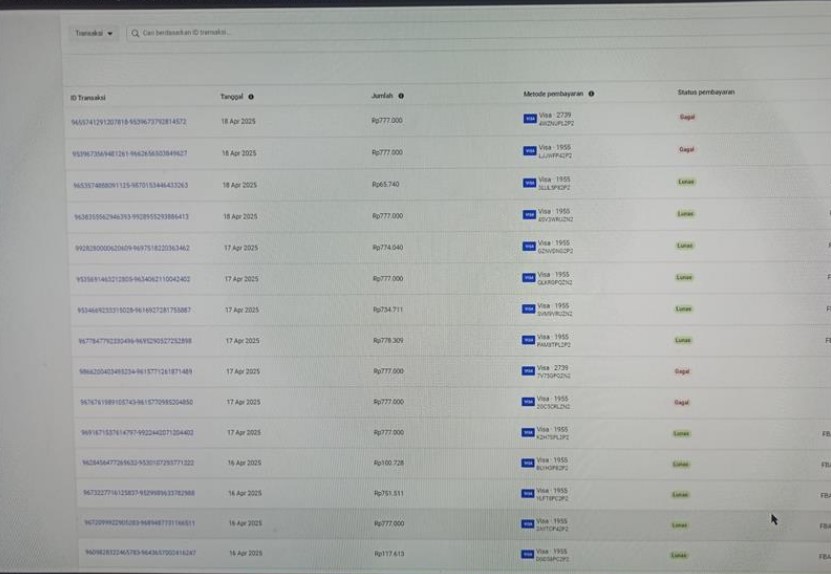Click the ID Transaksi column header
Image resolution: width=831 pixels, height=574 pixels.
coord(88,97)
